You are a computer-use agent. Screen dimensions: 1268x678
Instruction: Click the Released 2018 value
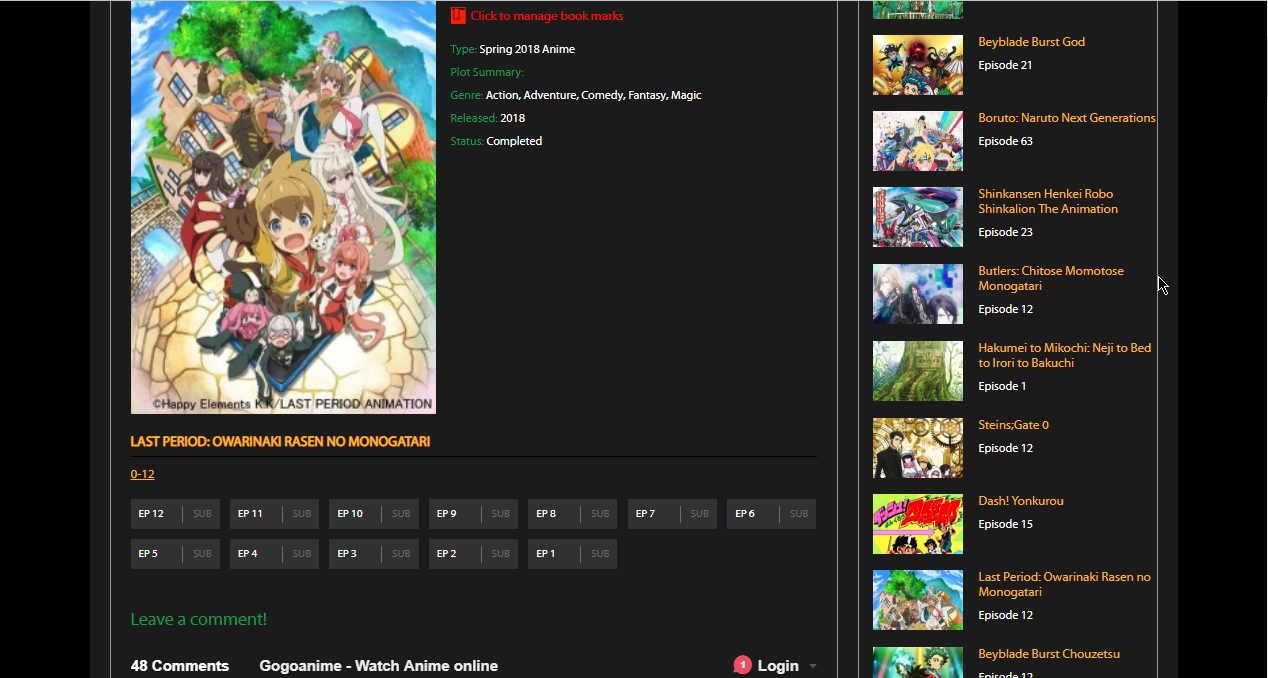tap(512, 118)
